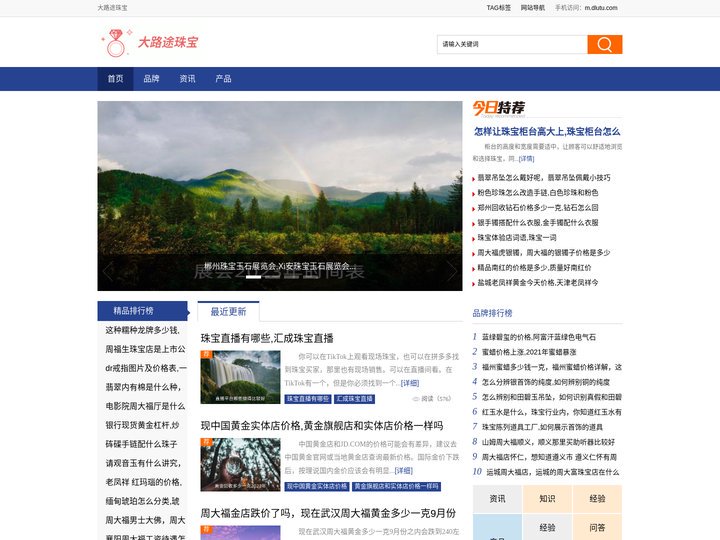Open 老凤祥 红玛瑙的价格 ranking item
The width and height of the screenshot is (720, 540).
coord(144,482)
